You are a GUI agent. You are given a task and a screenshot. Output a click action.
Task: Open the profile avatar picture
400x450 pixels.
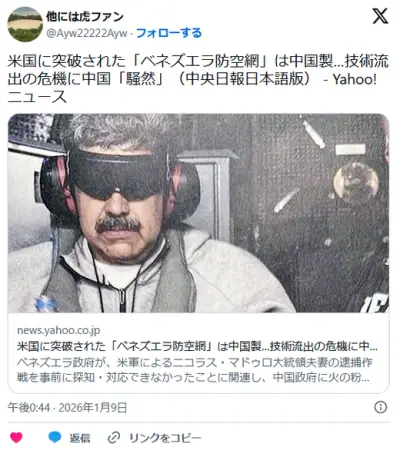pos(25,24)
